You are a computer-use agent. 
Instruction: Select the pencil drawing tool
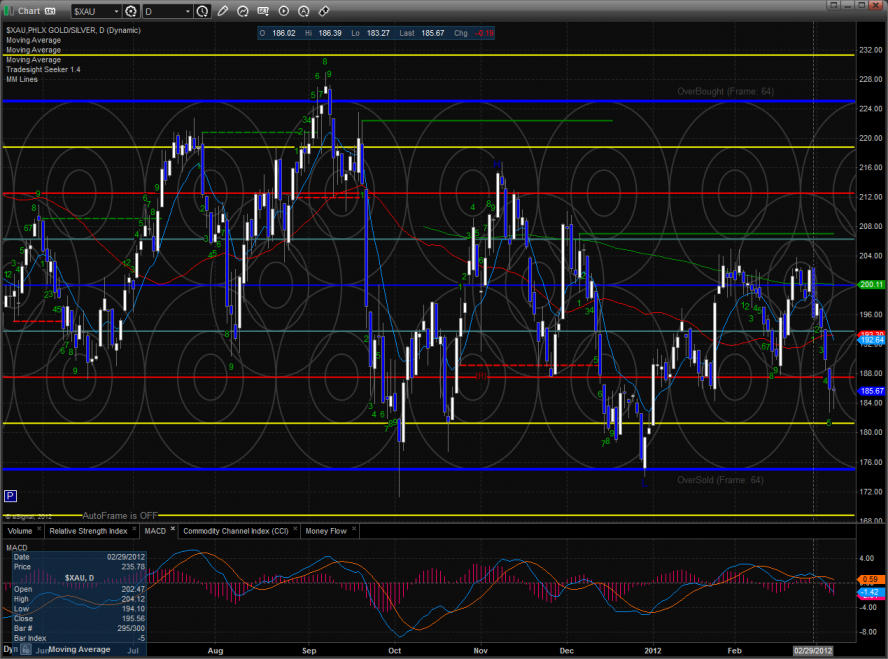[222, 11]
